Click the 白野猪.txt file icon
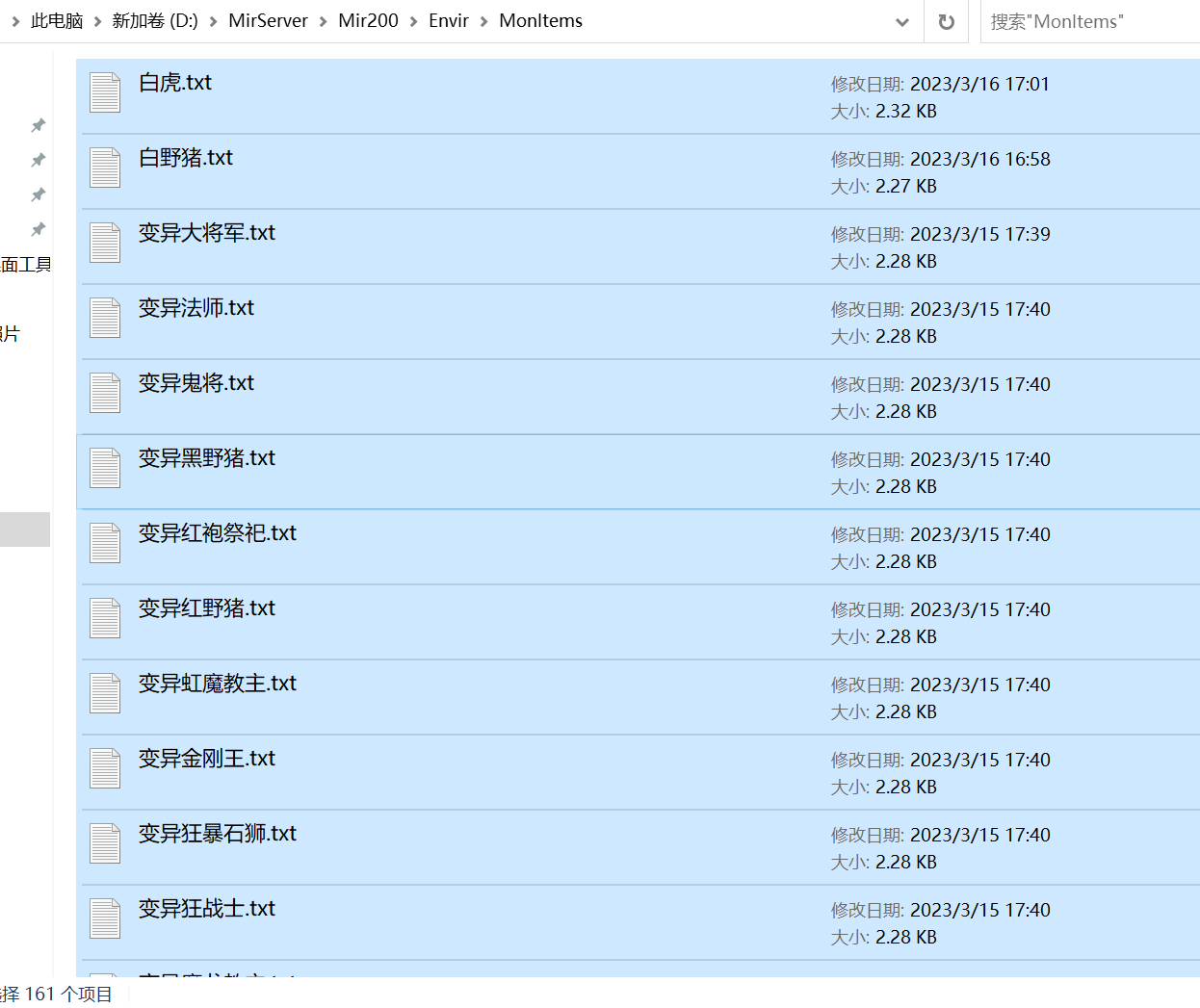The height and width of the screenshot is (1008, 1200). coord(105,168)
